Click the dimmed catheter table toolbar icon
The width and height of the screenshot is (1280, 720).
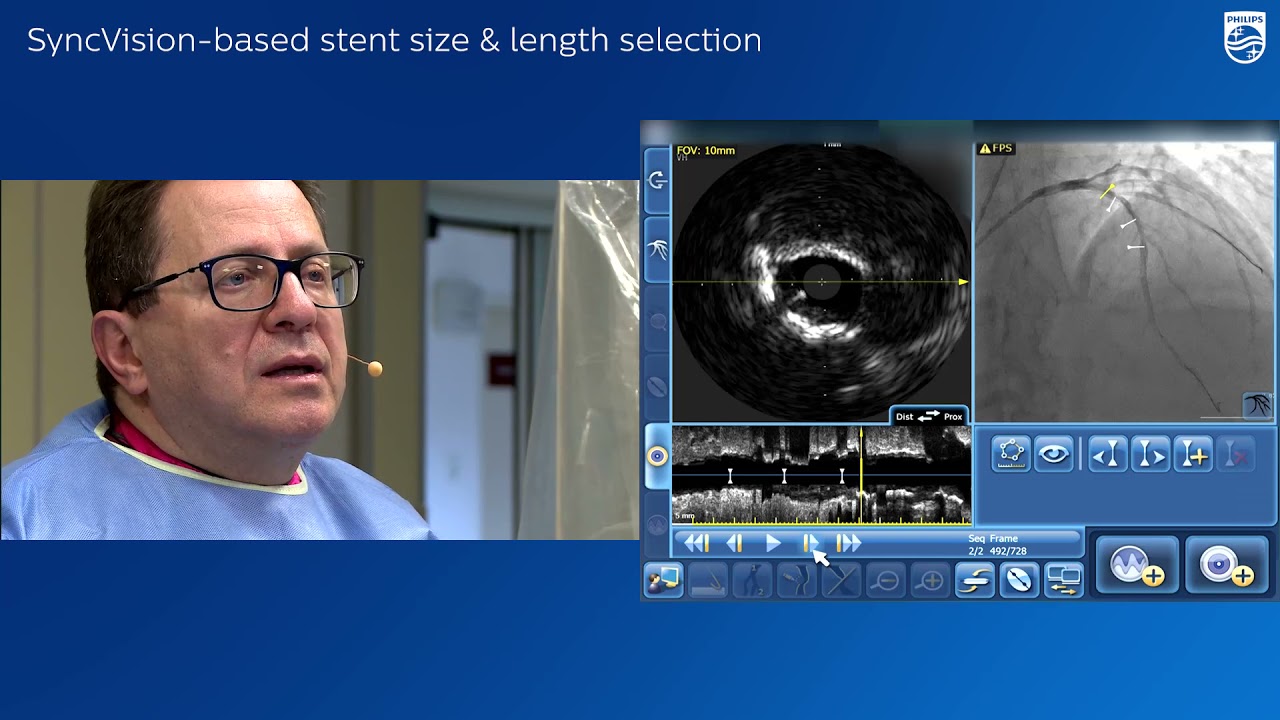pos(709,580)
